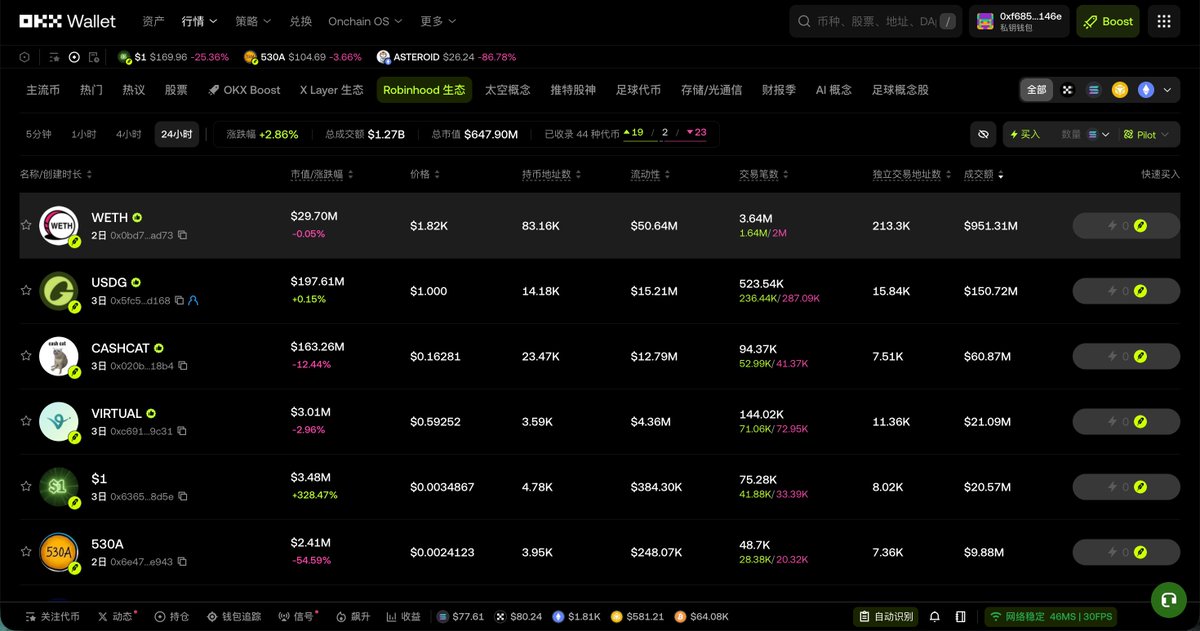Screen dimensions: 1200x631
Task: Click the Boost rocket button
Action: pyautogui.click(x=1107, y=21)
